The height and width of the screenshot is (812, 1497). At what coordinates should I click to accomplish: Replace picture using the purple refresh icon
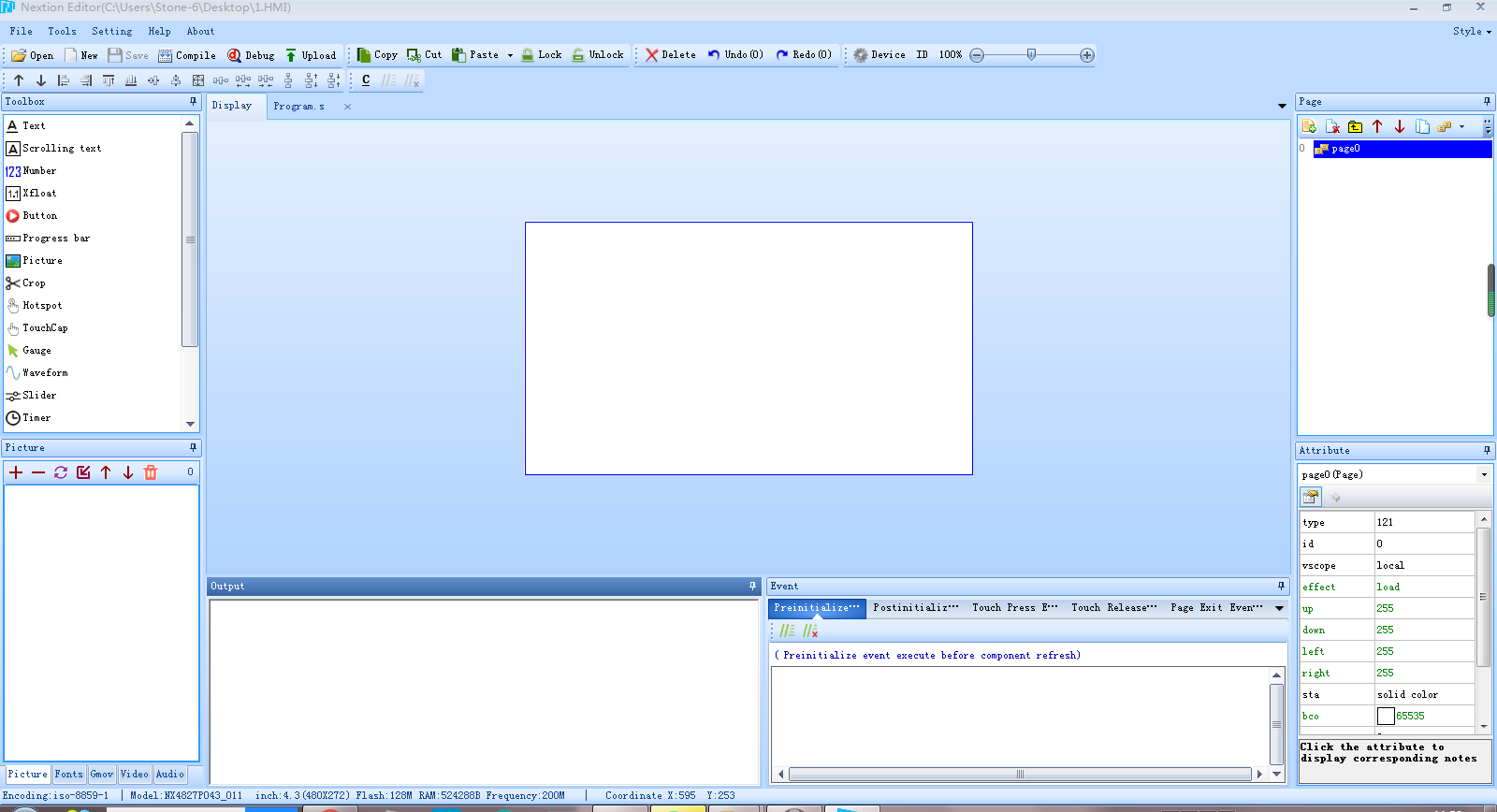point(61,472)
